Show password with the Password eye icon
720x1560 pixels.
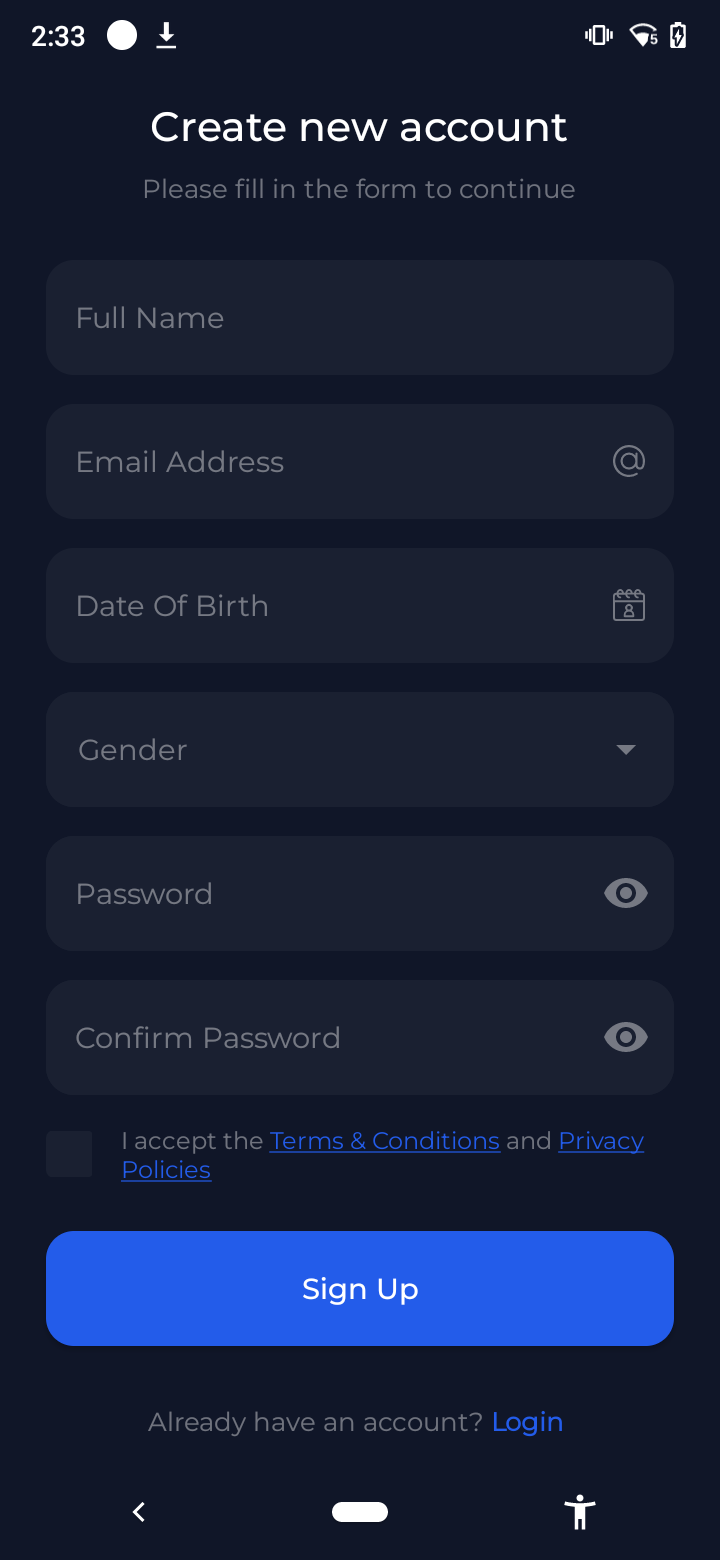(626, 893)
